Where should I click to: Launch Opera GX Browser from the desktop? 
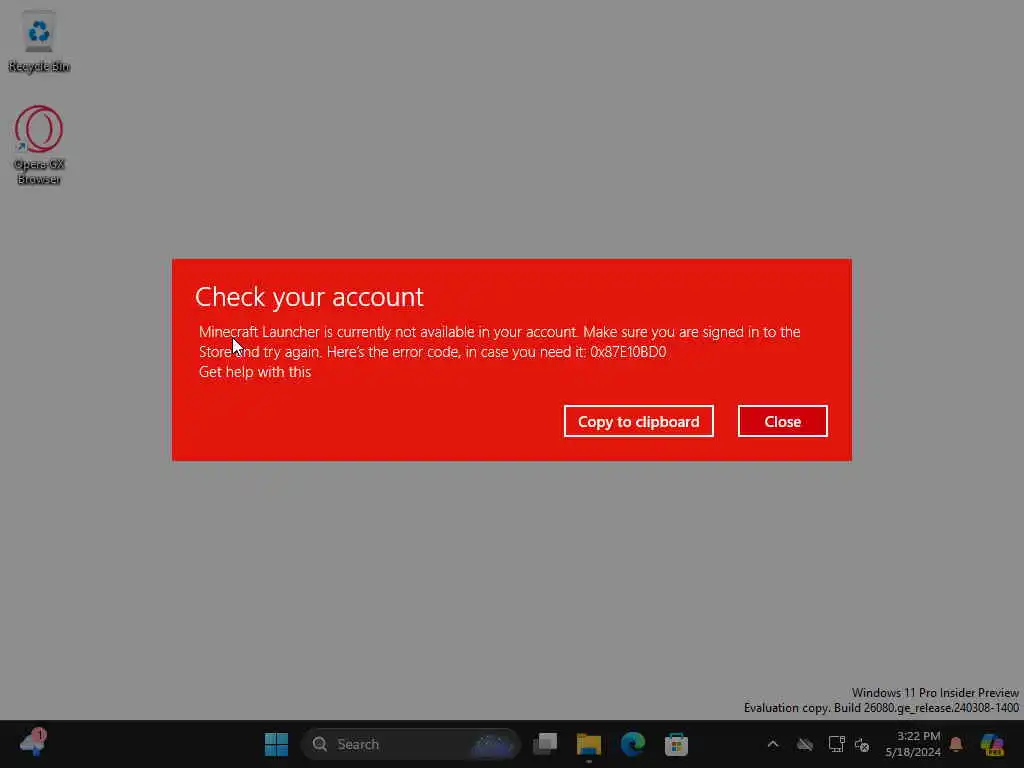(39, 145)
